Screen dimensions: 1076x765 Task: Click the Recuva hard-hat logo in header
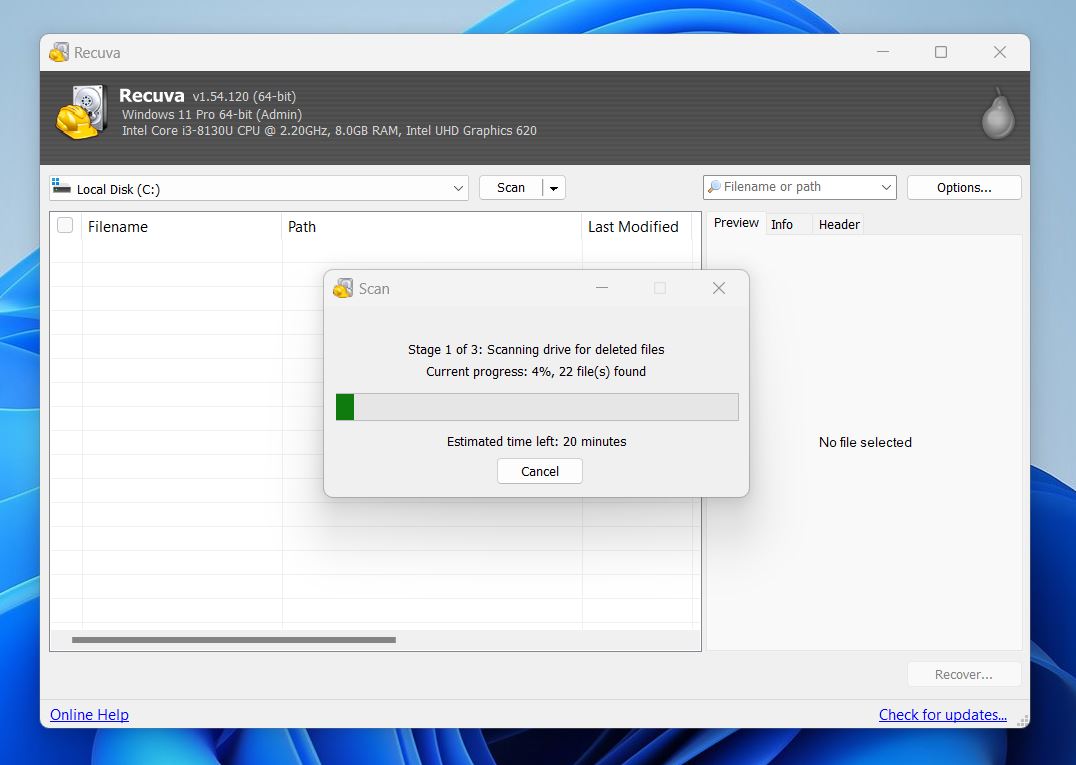[80, 112]
